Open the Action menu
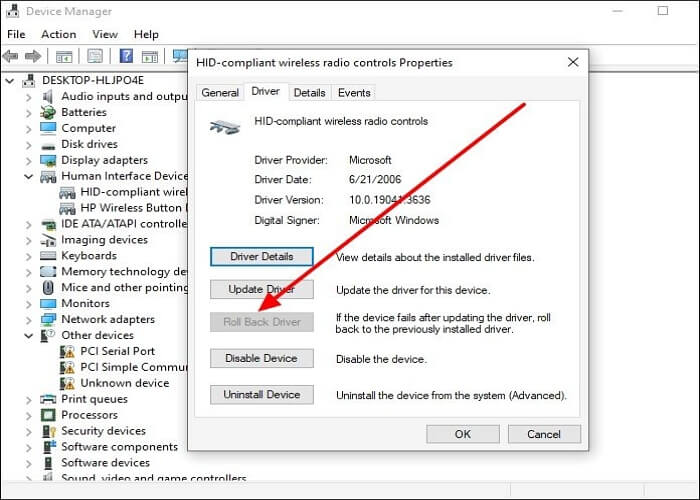This screenshot has height=500, width=700. (58, 34)
